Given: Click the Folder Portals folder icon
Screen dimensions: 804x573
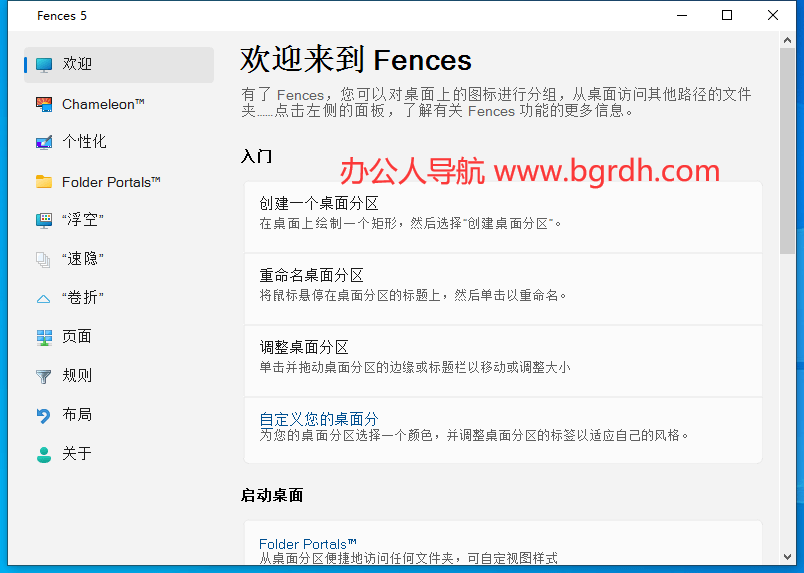Looking at the screenshot, I should coord(44,182).
